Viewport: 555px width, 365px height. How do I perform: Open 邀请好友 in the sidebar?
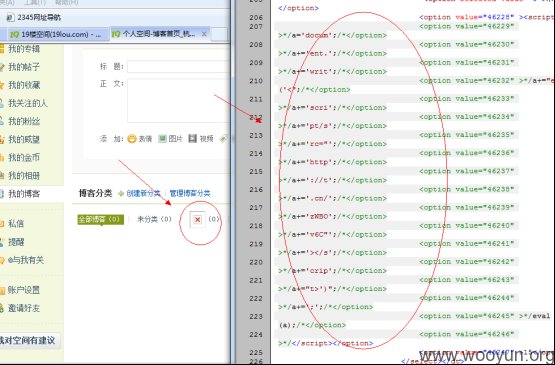[24, 308]
